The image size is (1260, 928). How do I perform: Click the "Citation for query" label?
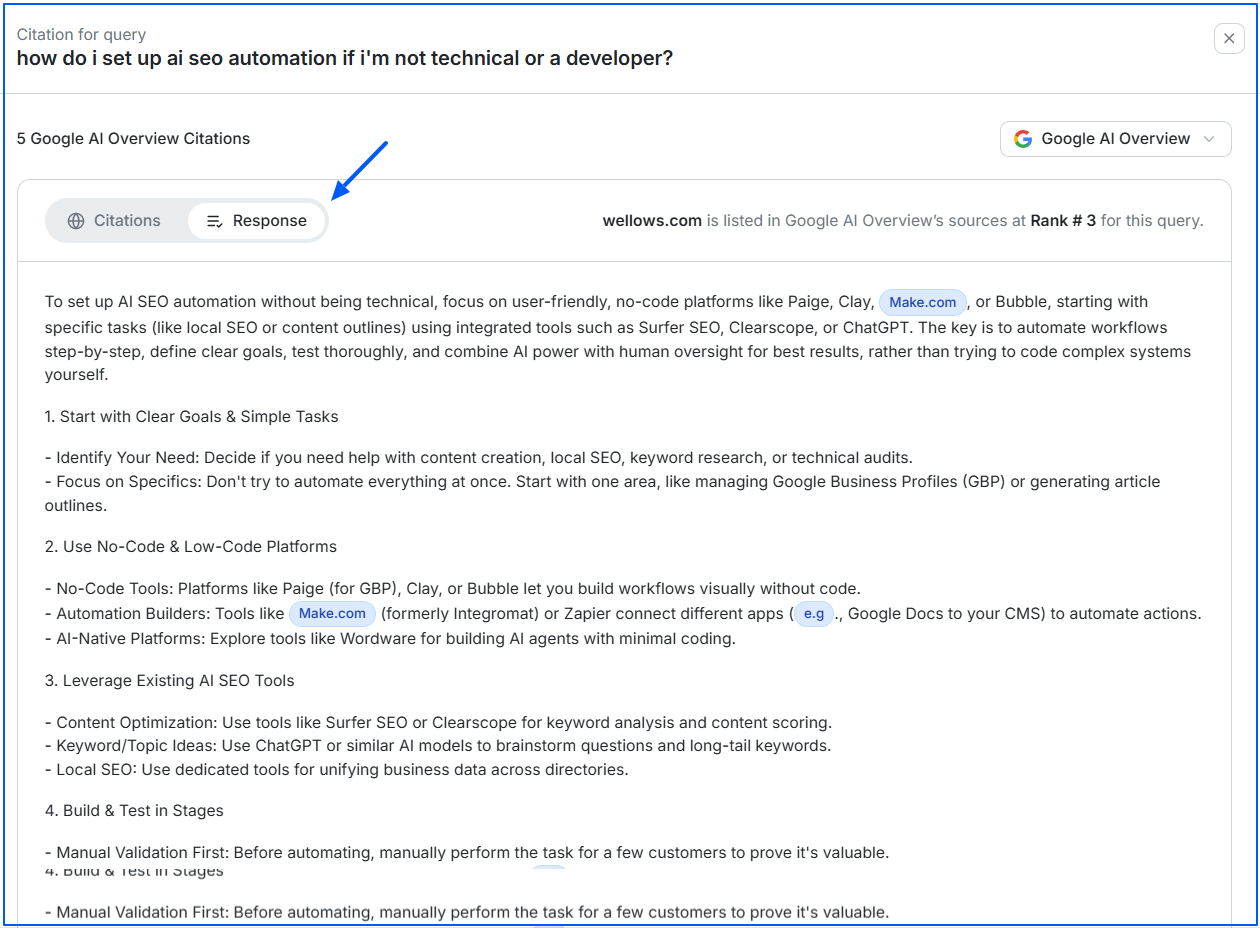tap(81, 35)
